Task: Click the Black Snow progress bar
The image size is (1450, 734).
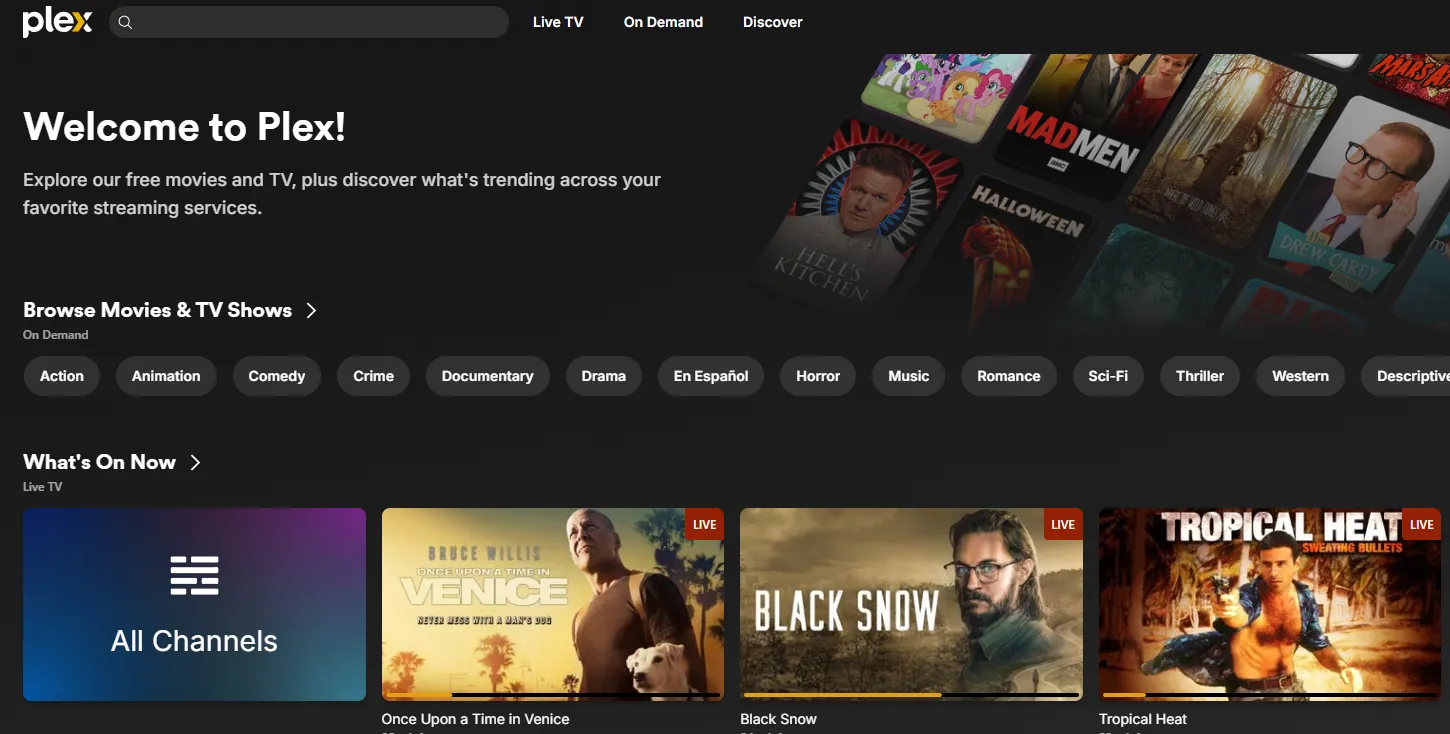Action: [x=911, y=694]
